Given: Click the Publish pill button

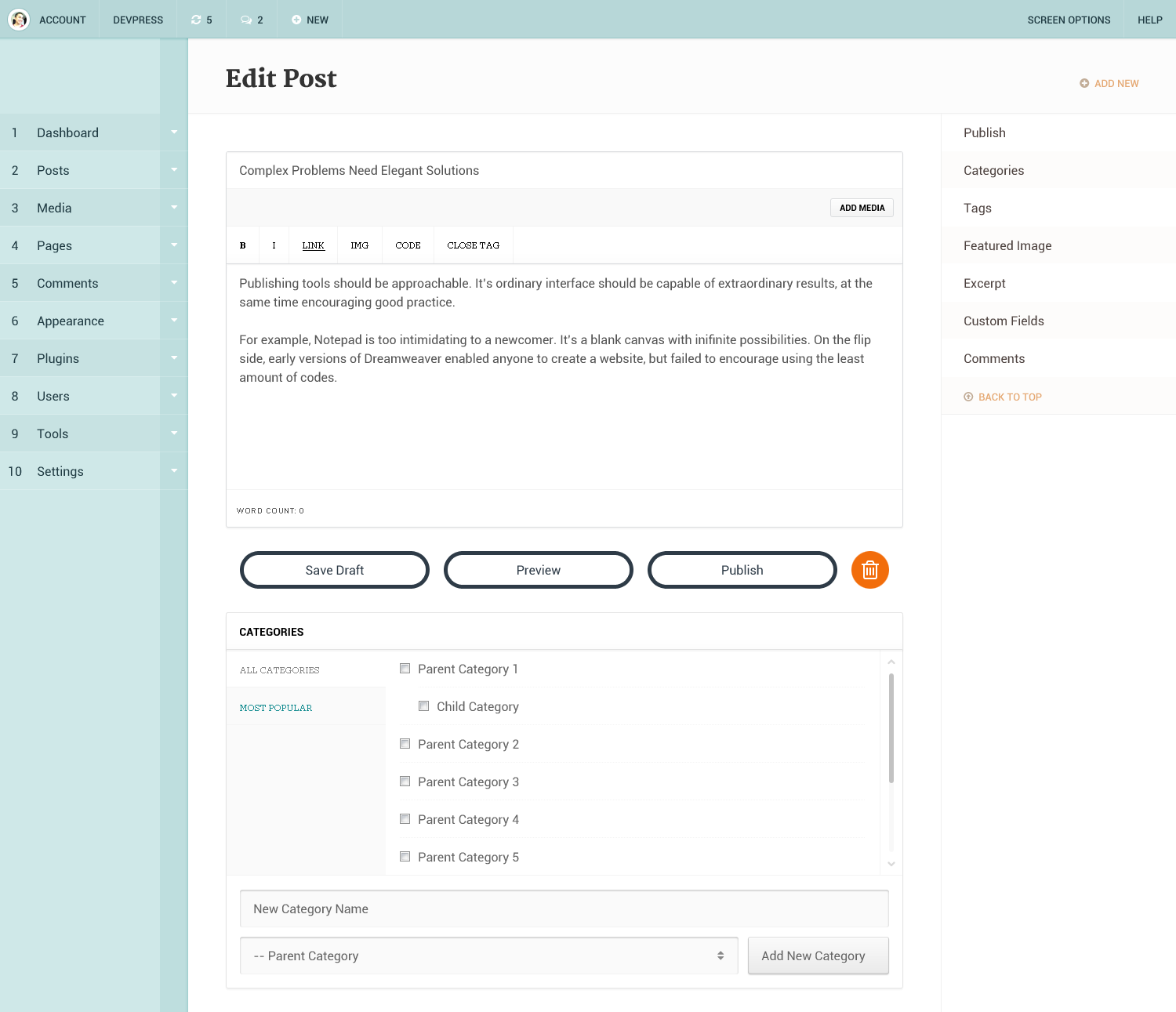Looking at the screenshot, I should (x=742, y=570).
